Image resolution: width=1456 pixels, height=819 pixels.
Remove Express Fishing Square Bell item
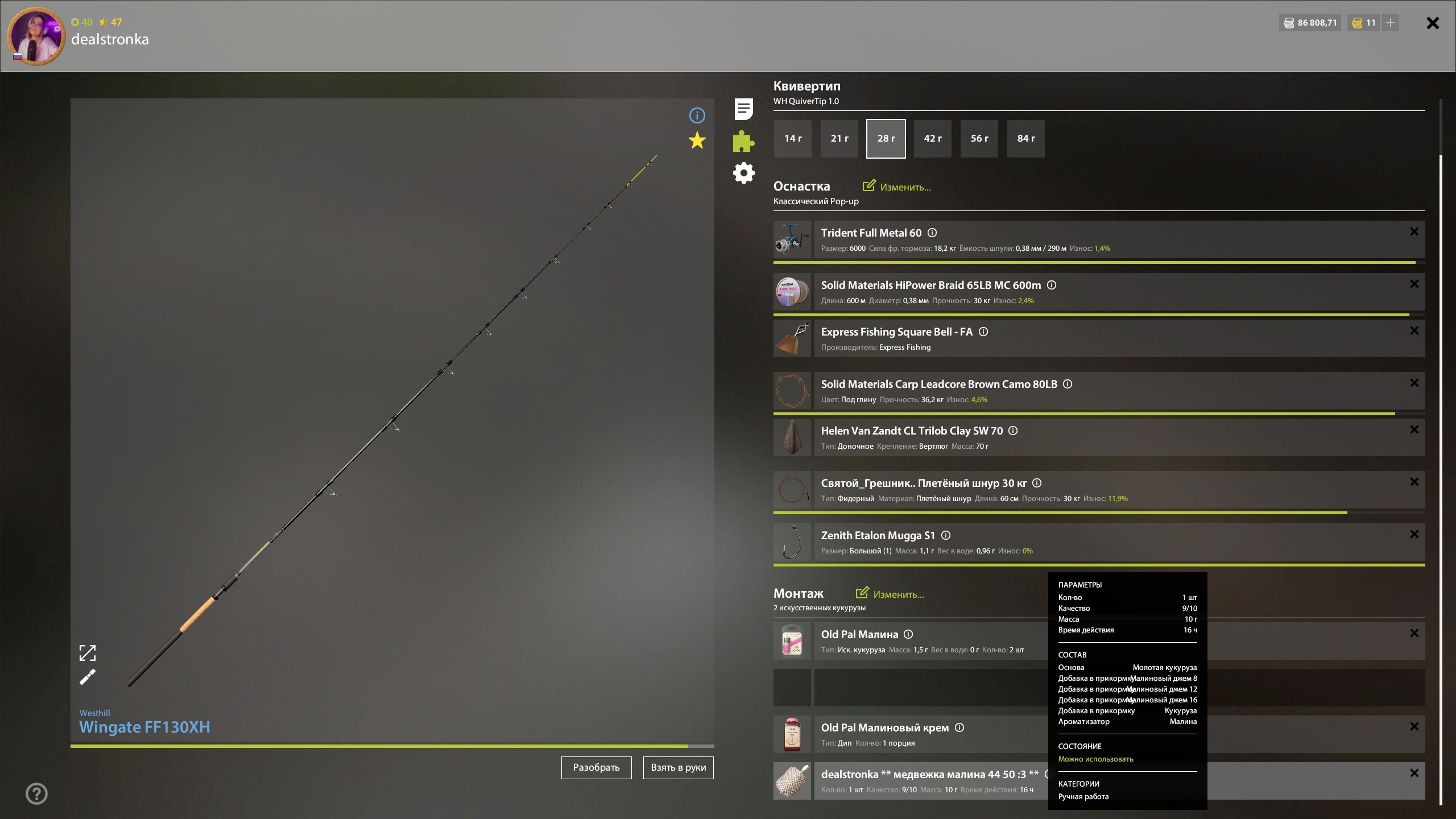click(x=1414, y=330)
